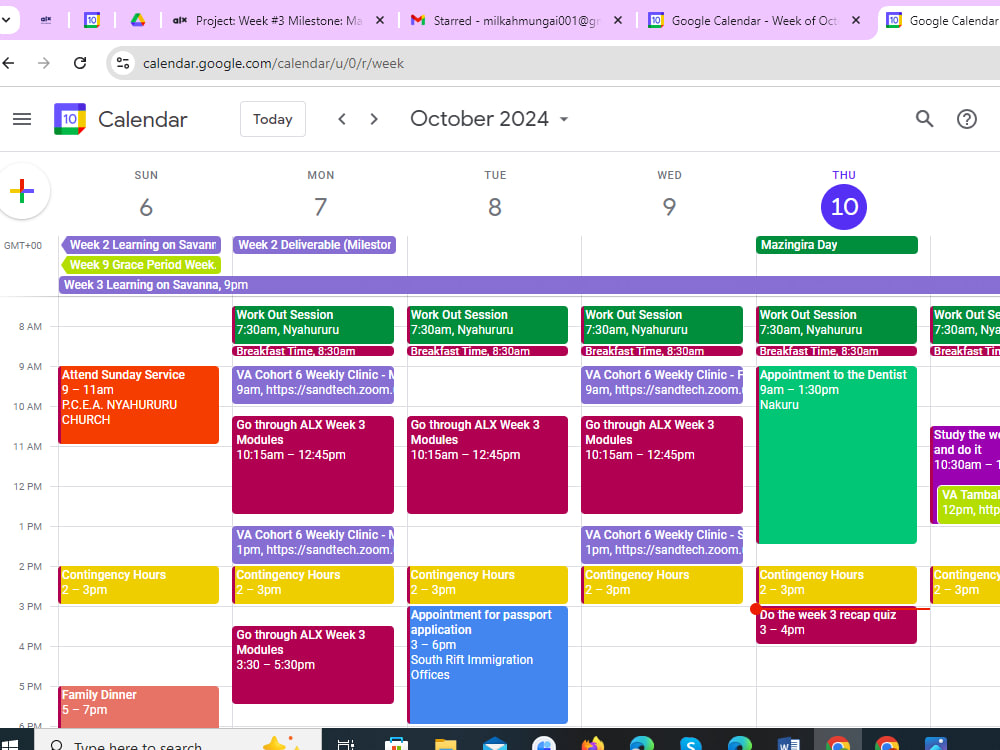
Task: Open Mail app from taskbar
Action: point(495,744)
